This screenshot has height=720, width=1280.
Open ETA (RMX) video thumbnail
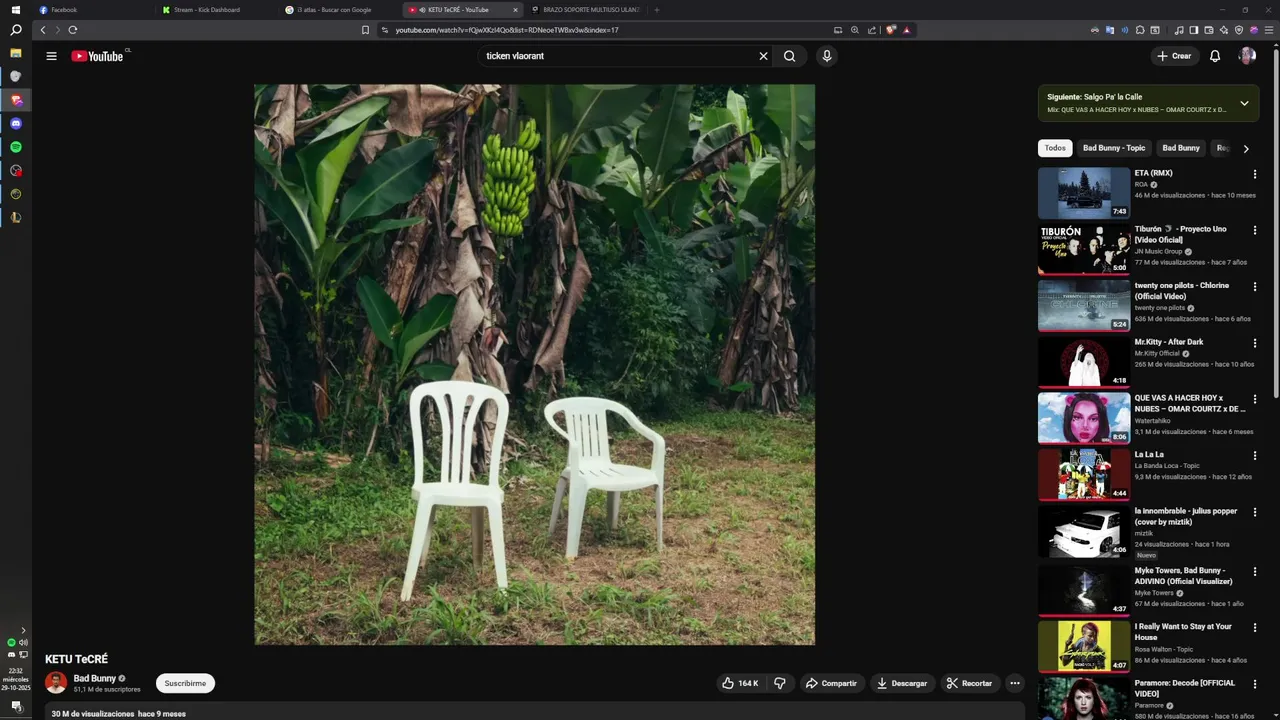1084,193
